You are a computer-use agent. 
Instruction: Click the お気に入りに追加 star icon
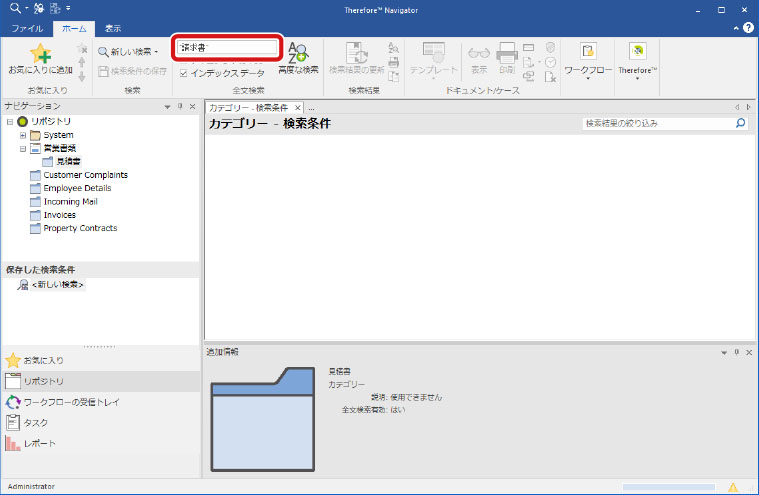[40, 54]
